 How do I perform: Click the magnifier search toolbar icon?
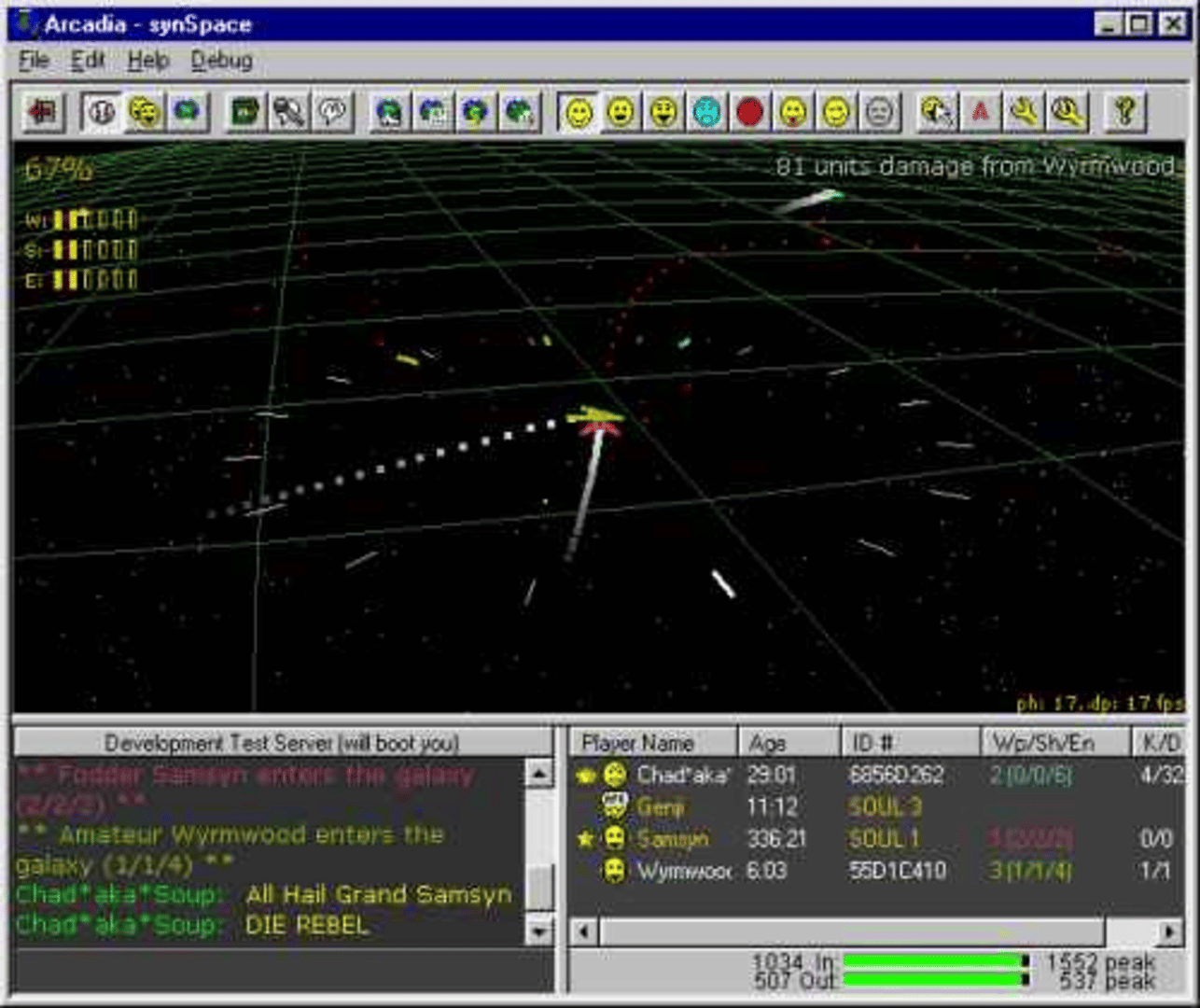[x=1067, y=113]
